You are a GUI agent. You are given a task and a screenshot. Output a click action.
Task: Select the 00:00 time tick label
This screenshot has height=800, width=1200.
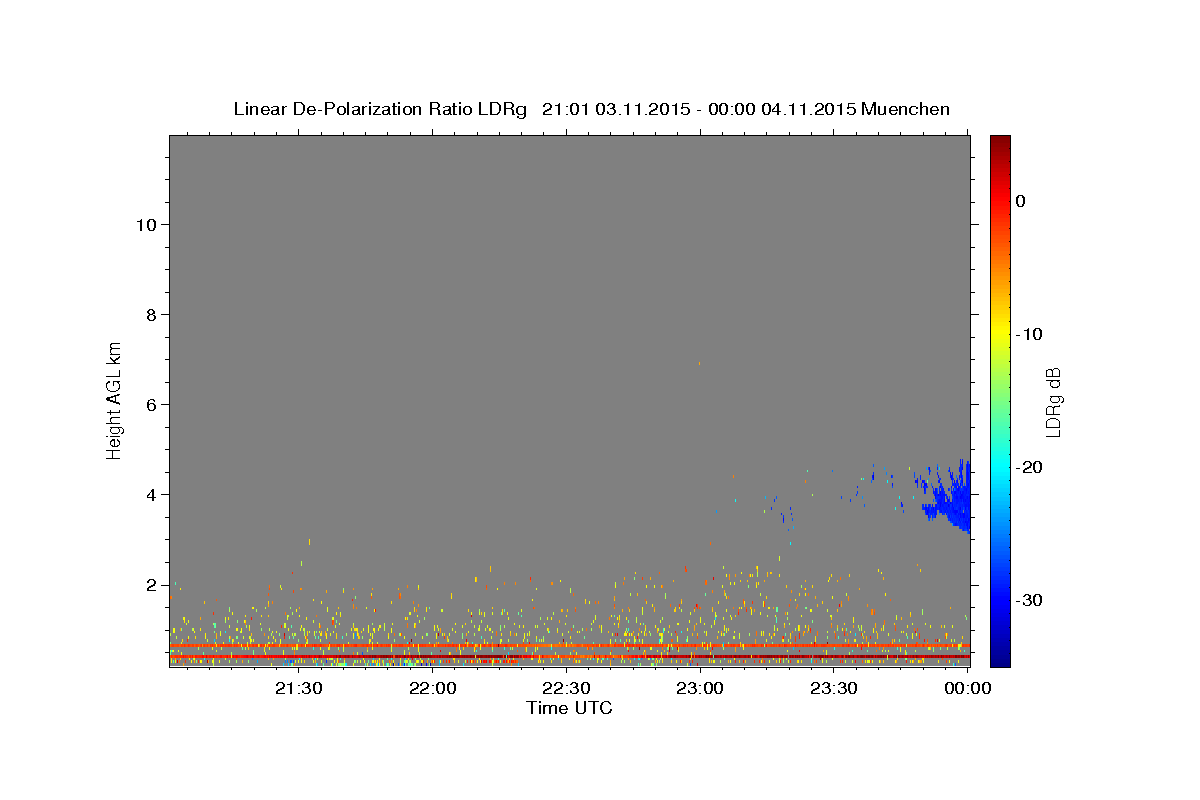point(967,688)
